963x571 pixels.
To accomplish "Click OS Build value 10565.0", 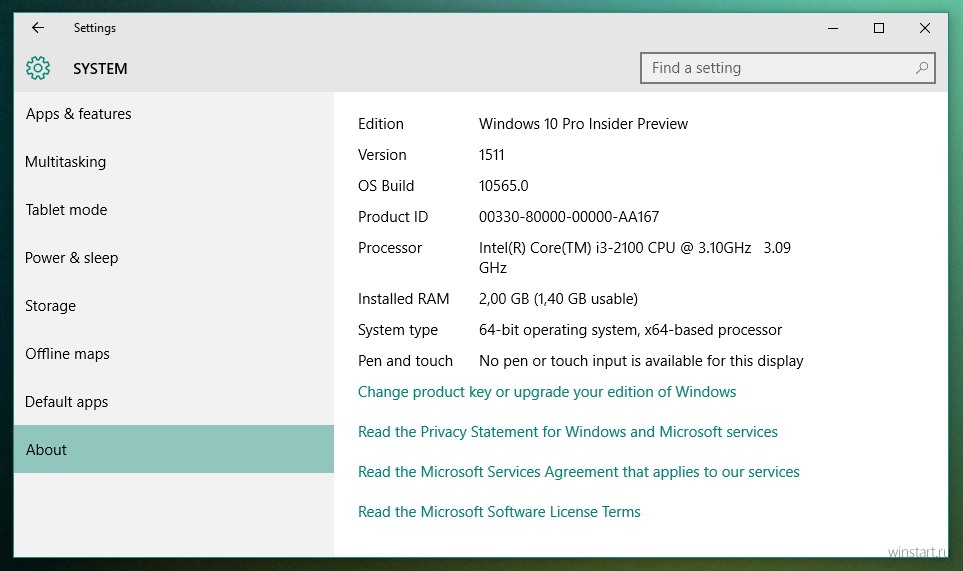I will coord(504,186).
